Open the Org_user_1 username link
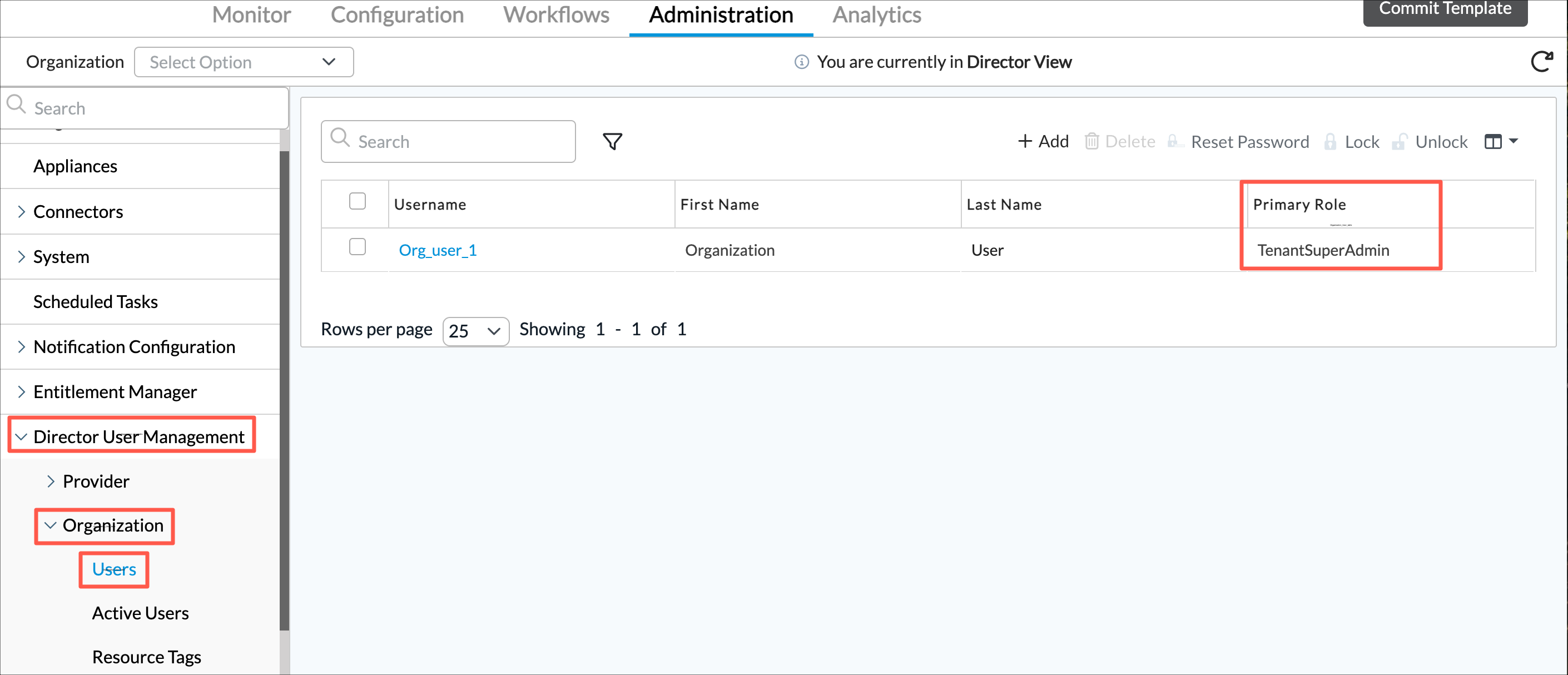Screen dimensions: 1568x675 pos(437,250)
